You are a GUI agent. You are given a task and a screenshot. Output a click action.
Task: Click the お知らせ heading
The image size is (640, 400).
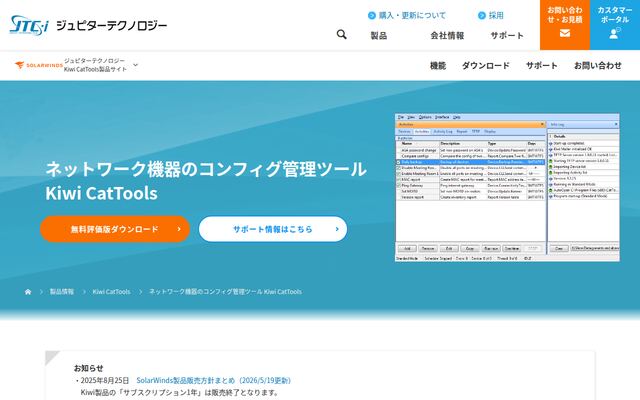tap(89, 368)
